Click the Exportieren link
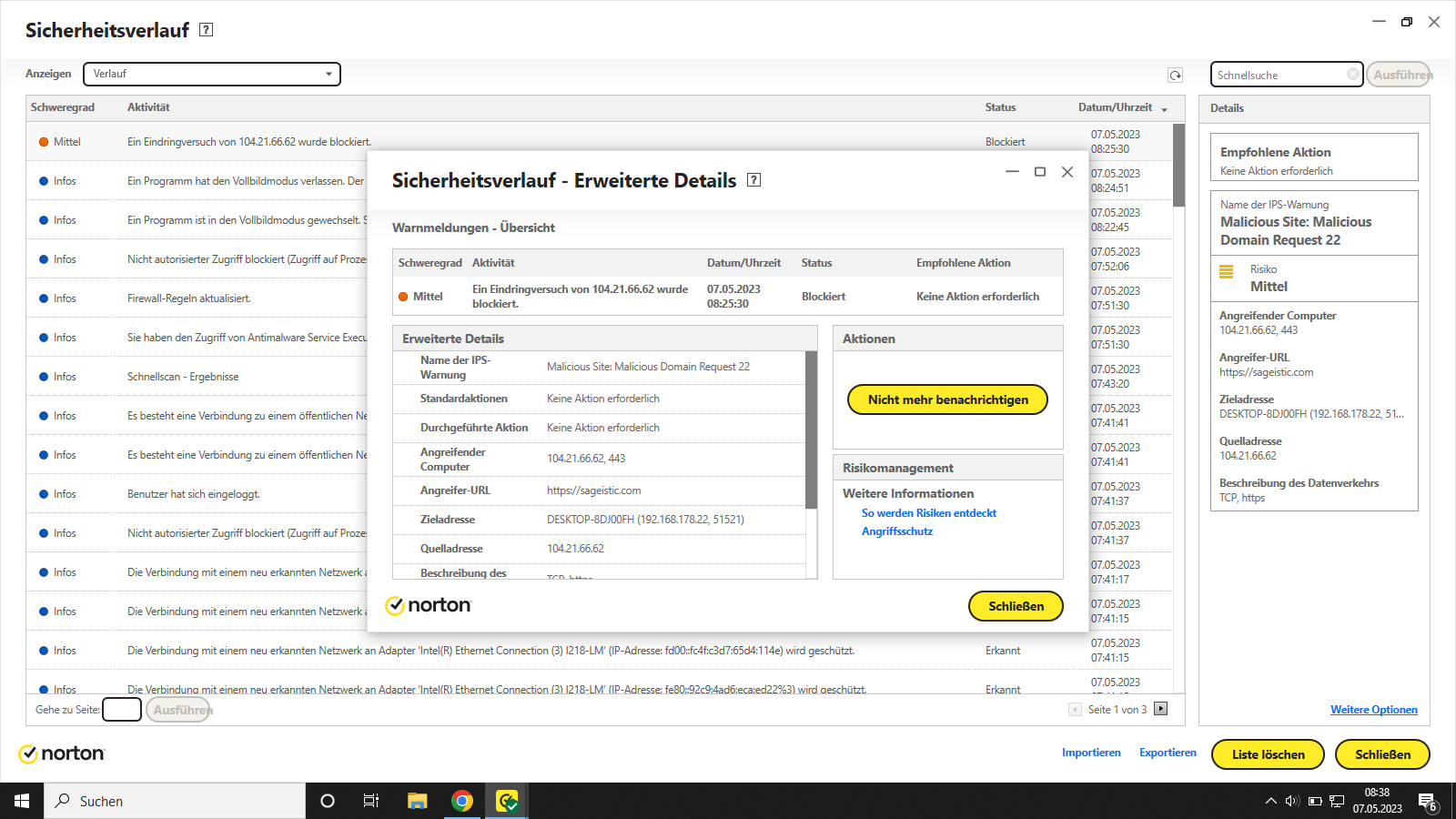Viewport: 1456px width, 819px height. (1168, 753)
